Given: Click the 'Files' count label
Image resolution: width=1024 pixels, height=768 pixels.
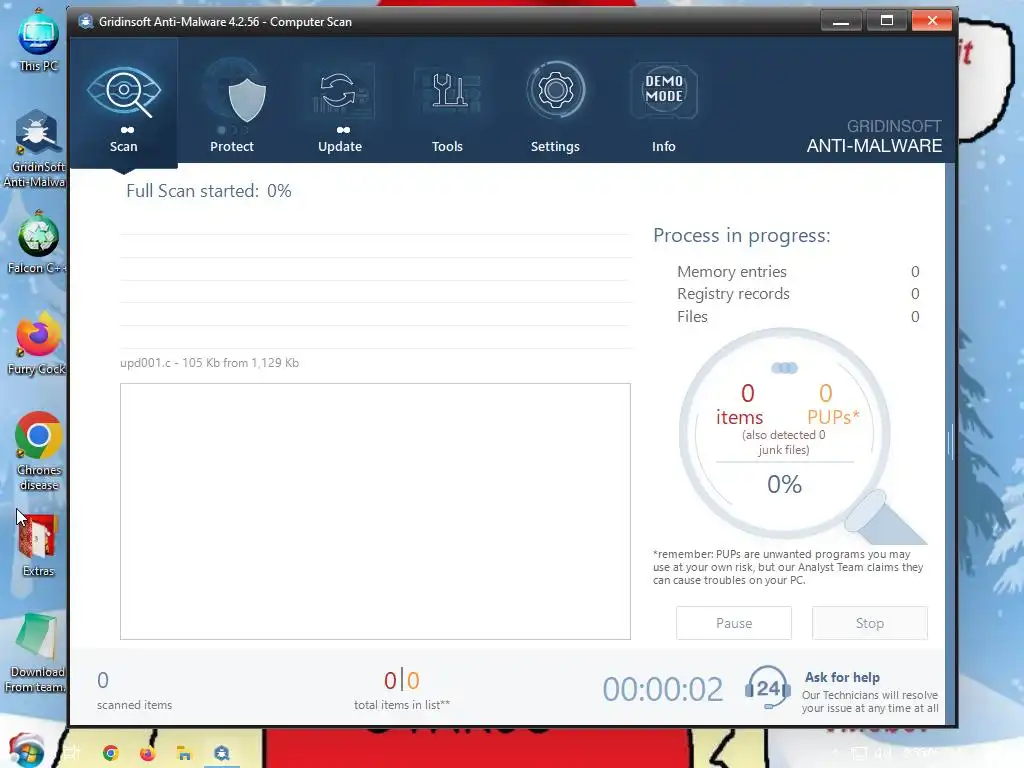Looking at the screenshot, I should coord(692,317).
